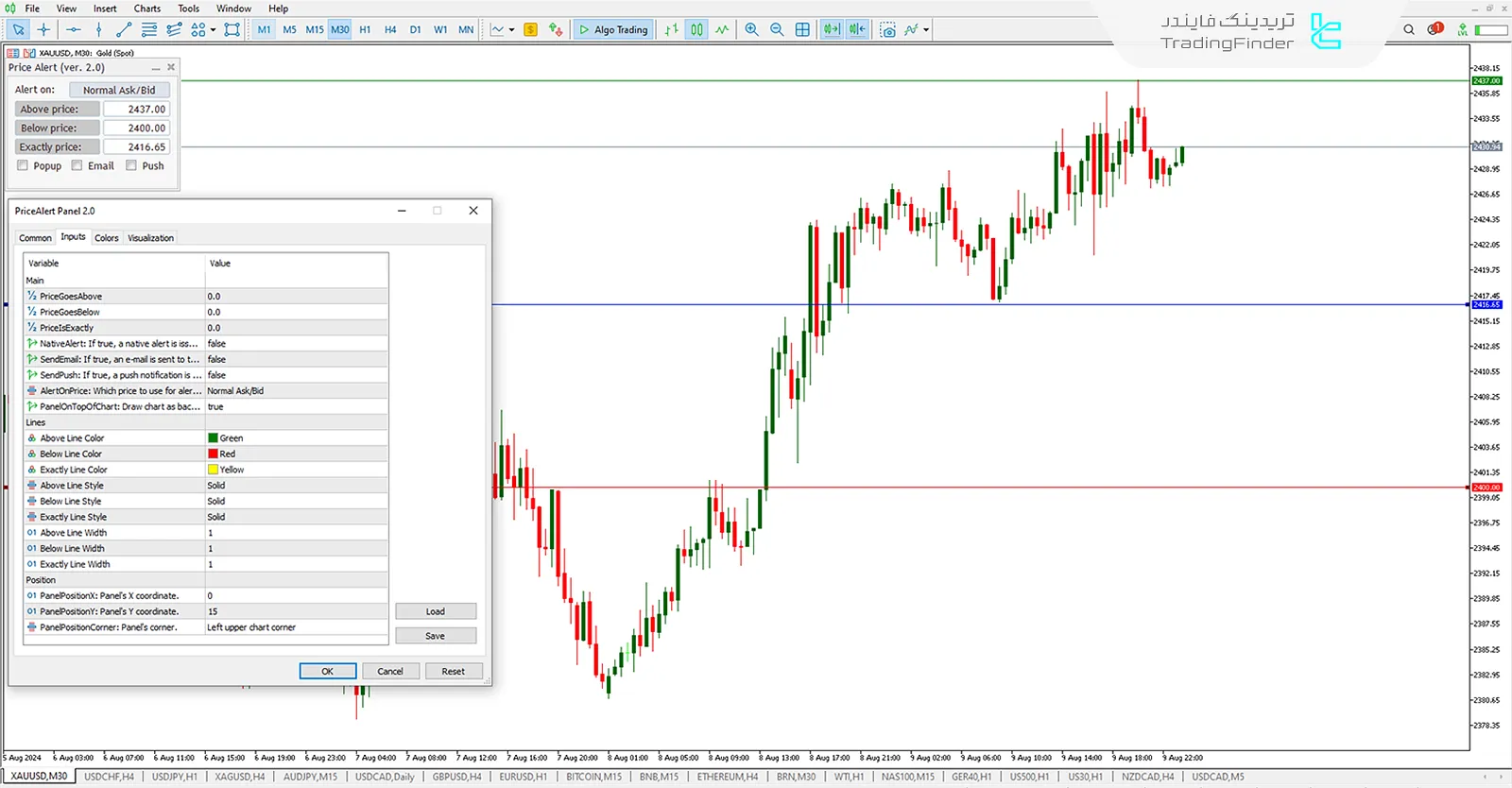Switch chart to candlestick view icon
The image size is (1512, 788).
(696, 29)
